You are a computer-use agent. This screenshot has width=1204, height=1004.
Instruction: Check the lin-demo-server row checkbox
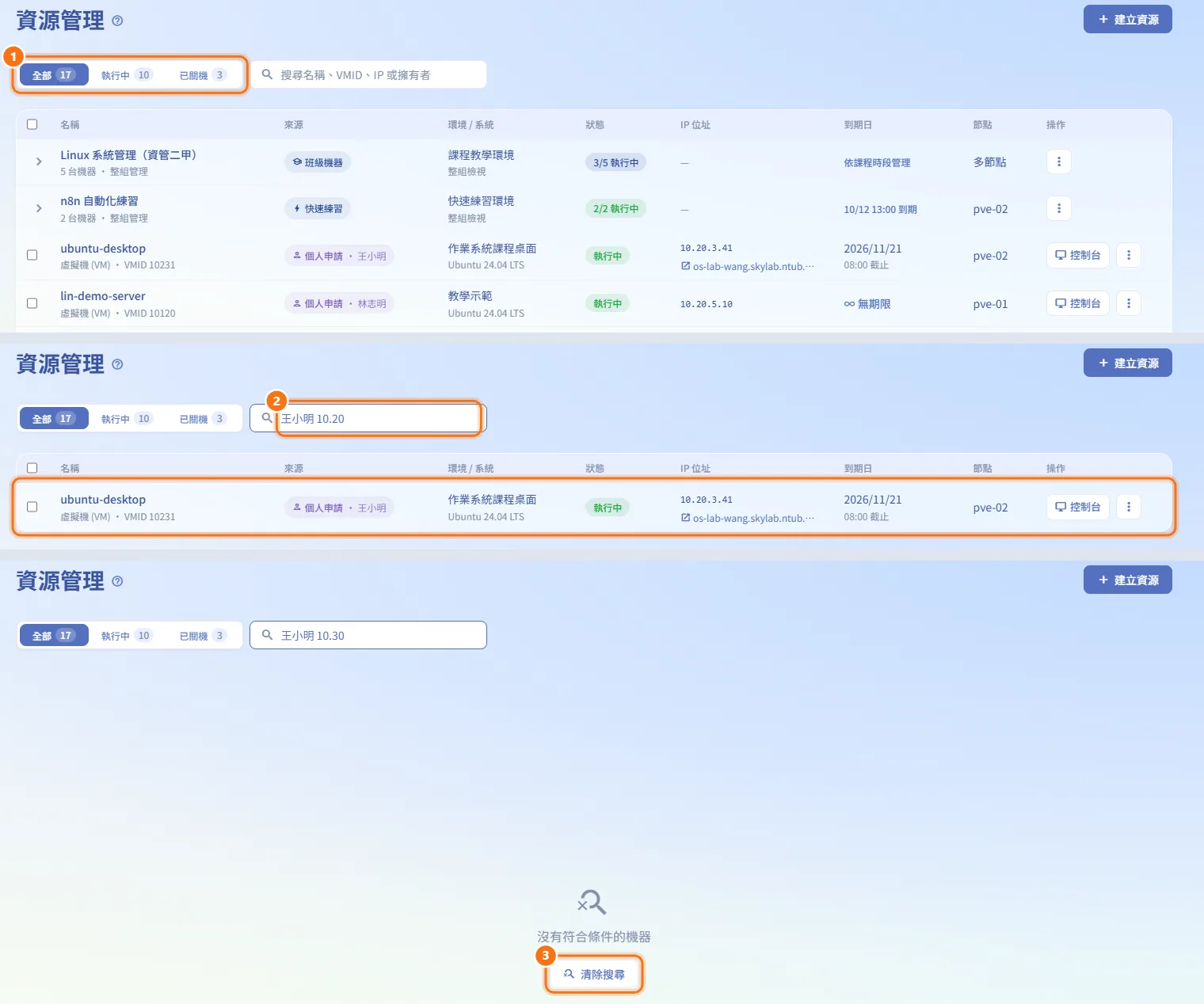32,303
